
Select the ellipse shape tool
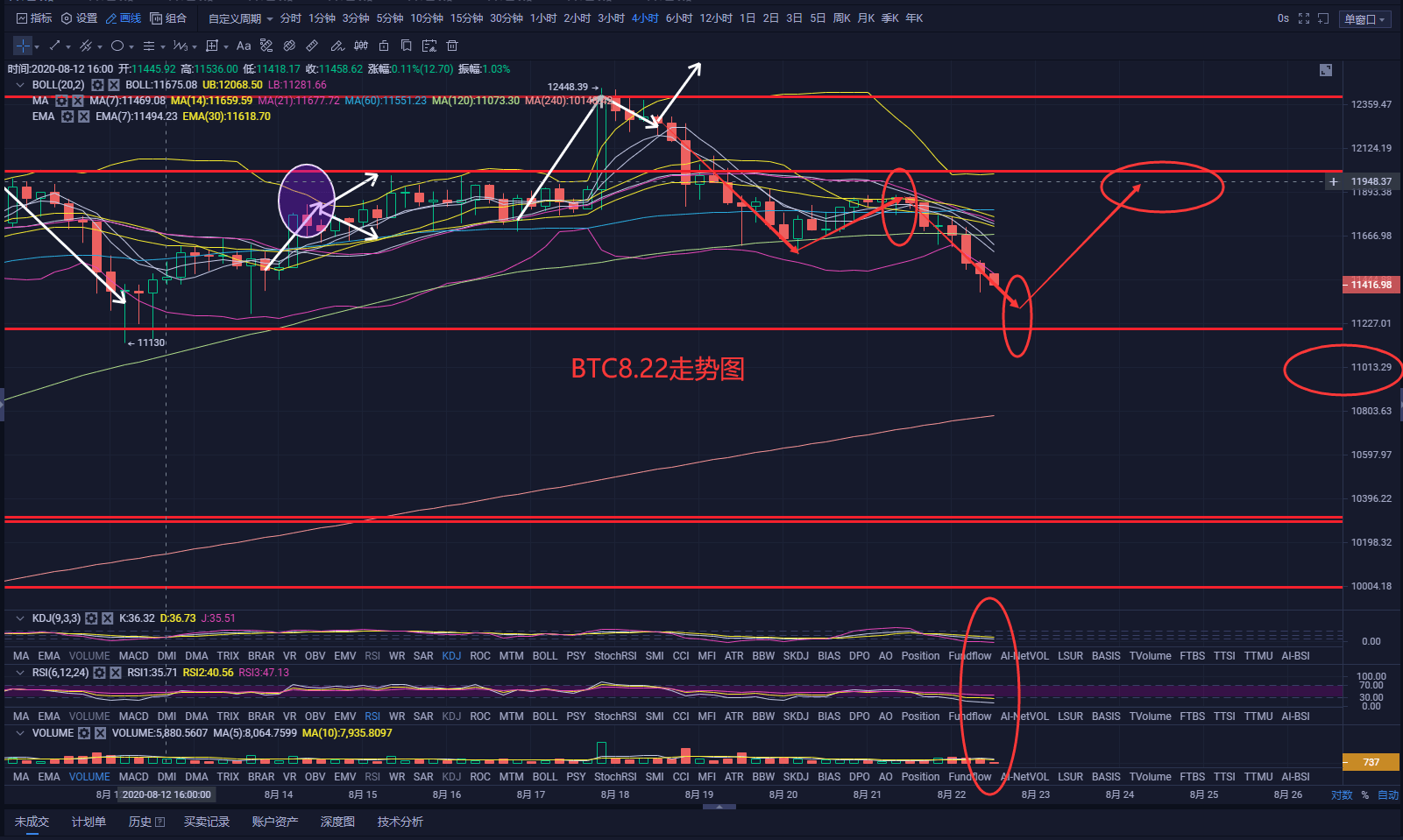tap(117, 46)
